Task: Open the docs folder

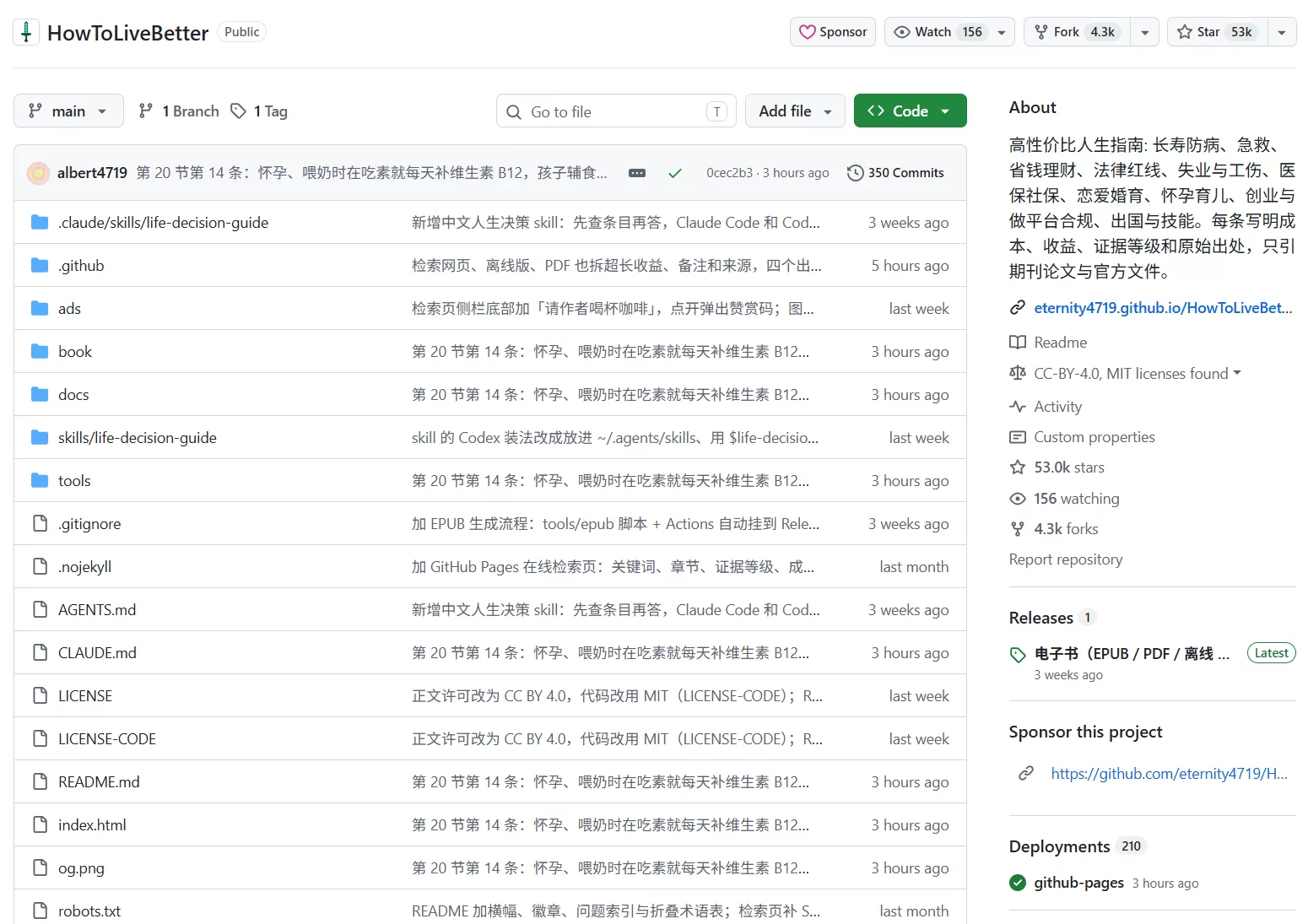Action: [73, 395]
